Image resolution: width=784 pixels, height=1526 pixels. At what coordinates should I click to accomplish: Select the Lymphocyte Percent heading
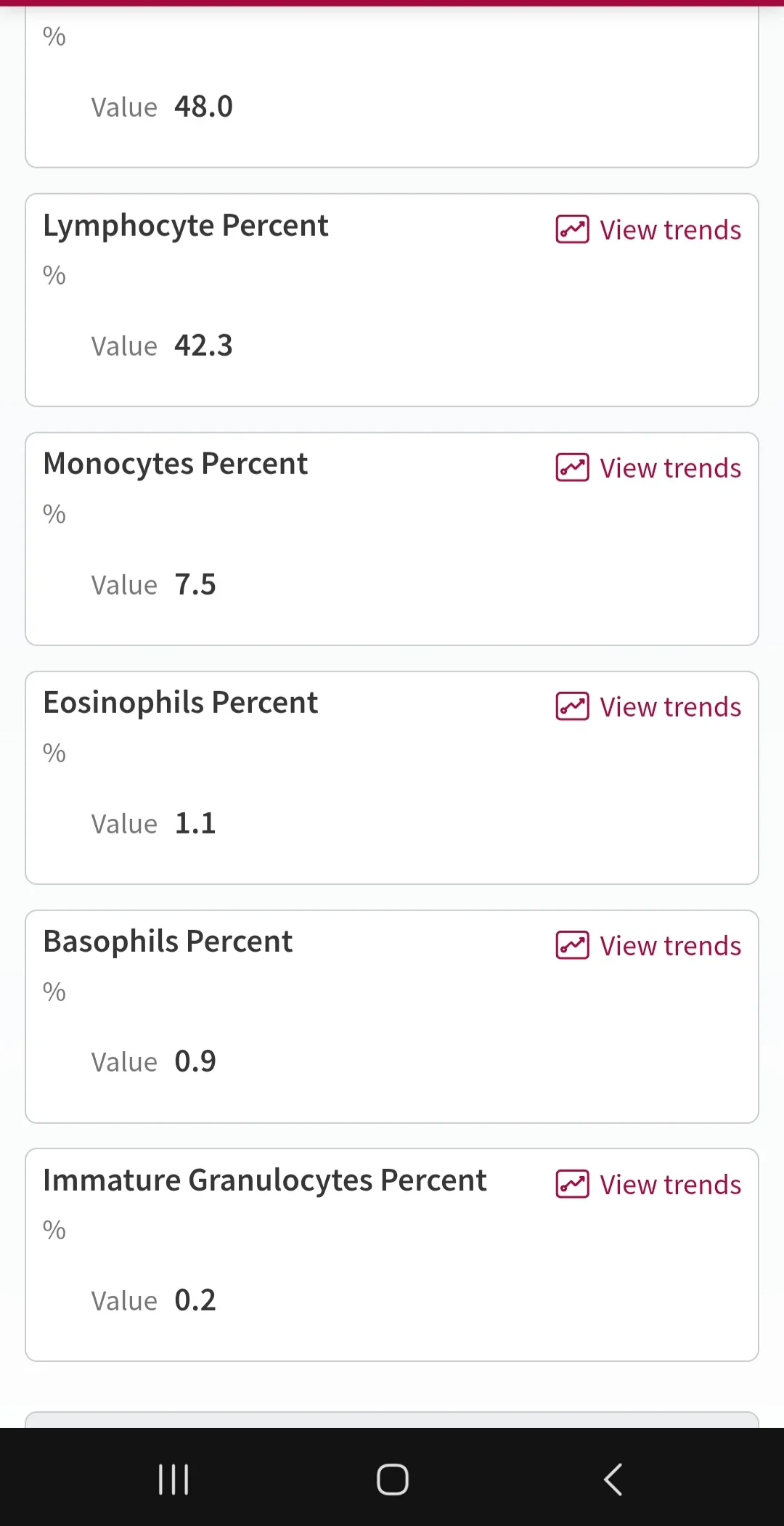pos(186,227)
